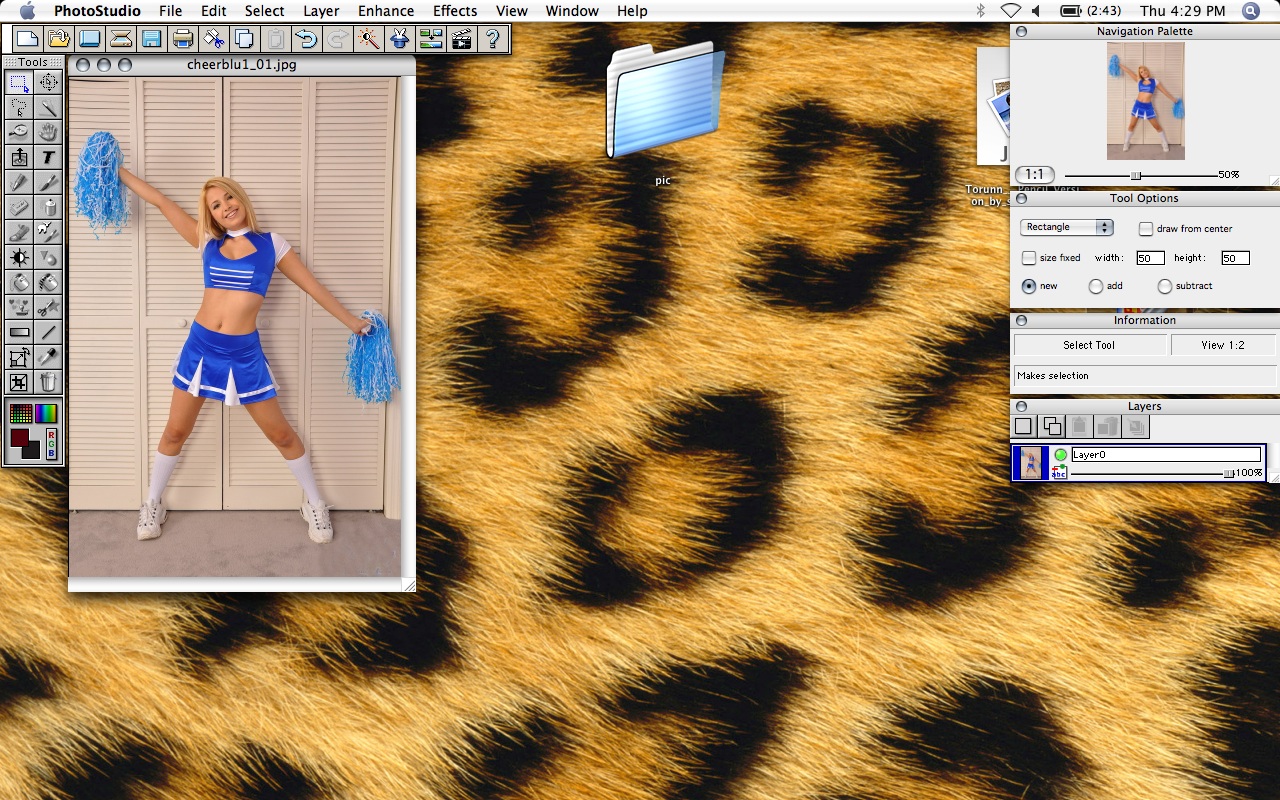1280x800 pixels.
Task: Select the Spray can airbrush tool
Action: pyautogui.click(x=48, y=206)
